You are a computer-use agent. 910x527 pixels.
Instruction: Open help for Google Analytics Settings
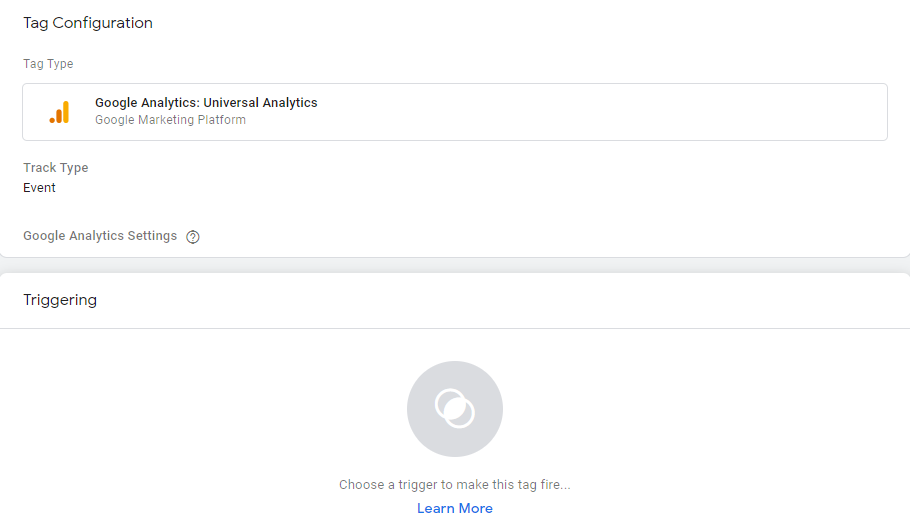[193, 237]
